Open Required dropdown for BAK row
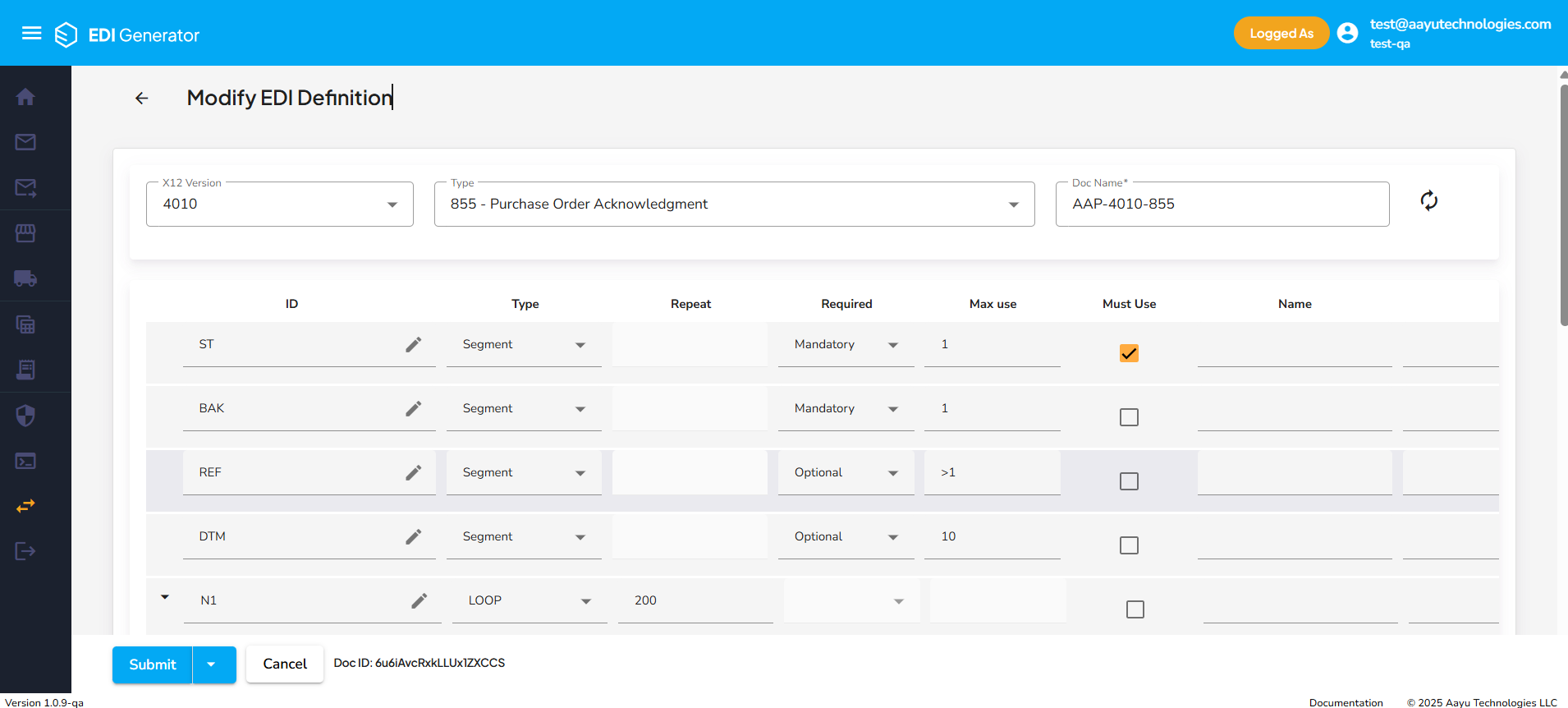The image size is (1568, 708). click(x=846, y=408)
